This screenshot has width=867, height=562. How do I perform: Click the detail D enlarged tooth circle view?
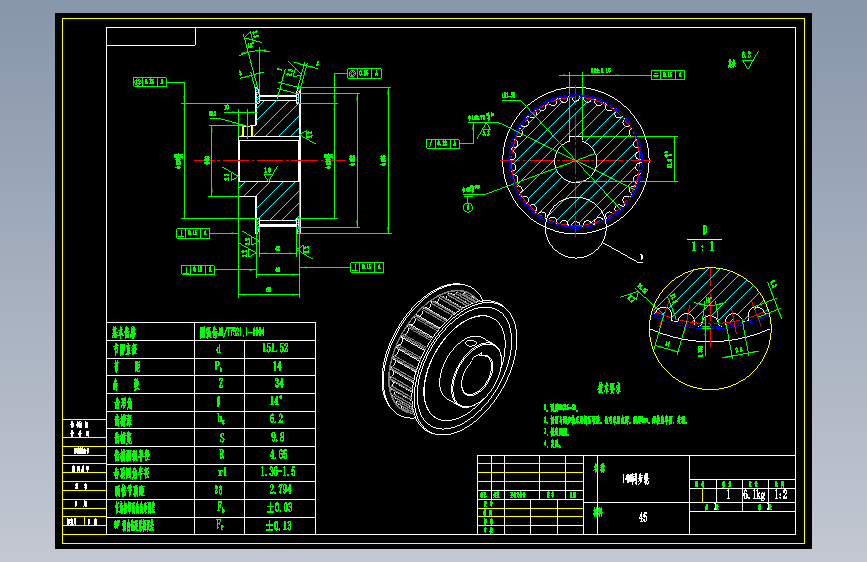(x=711, y=329)
